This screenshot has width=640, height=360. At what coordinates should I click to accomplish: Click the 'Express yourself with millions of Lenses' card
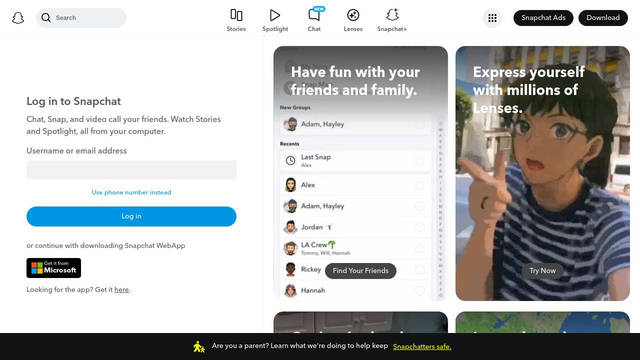542,173
